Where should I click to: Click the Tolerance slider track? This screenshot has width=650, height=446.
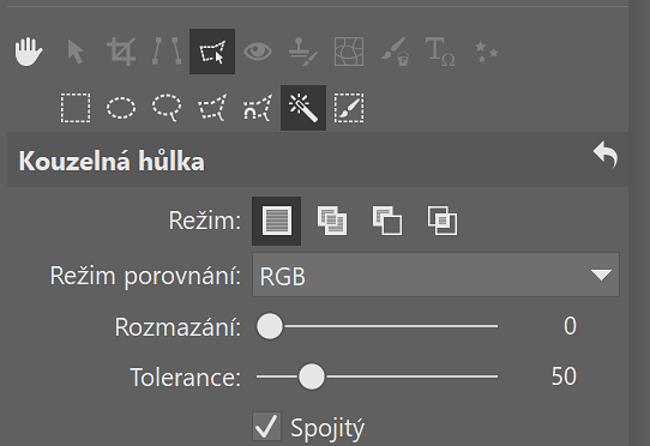click(x=377, y=376)
